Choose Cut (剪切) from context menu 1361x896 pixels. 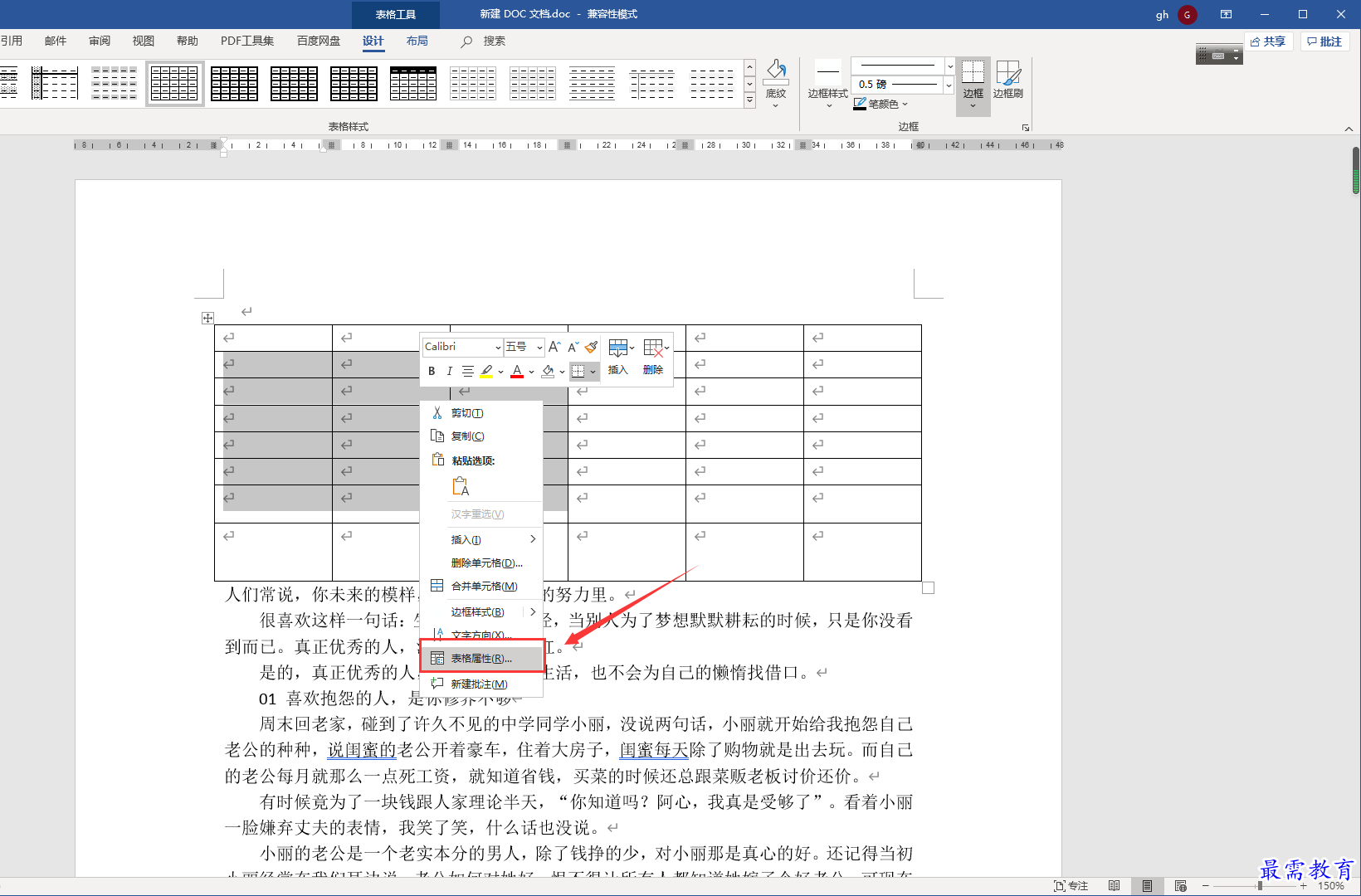(x=481, y=413)
